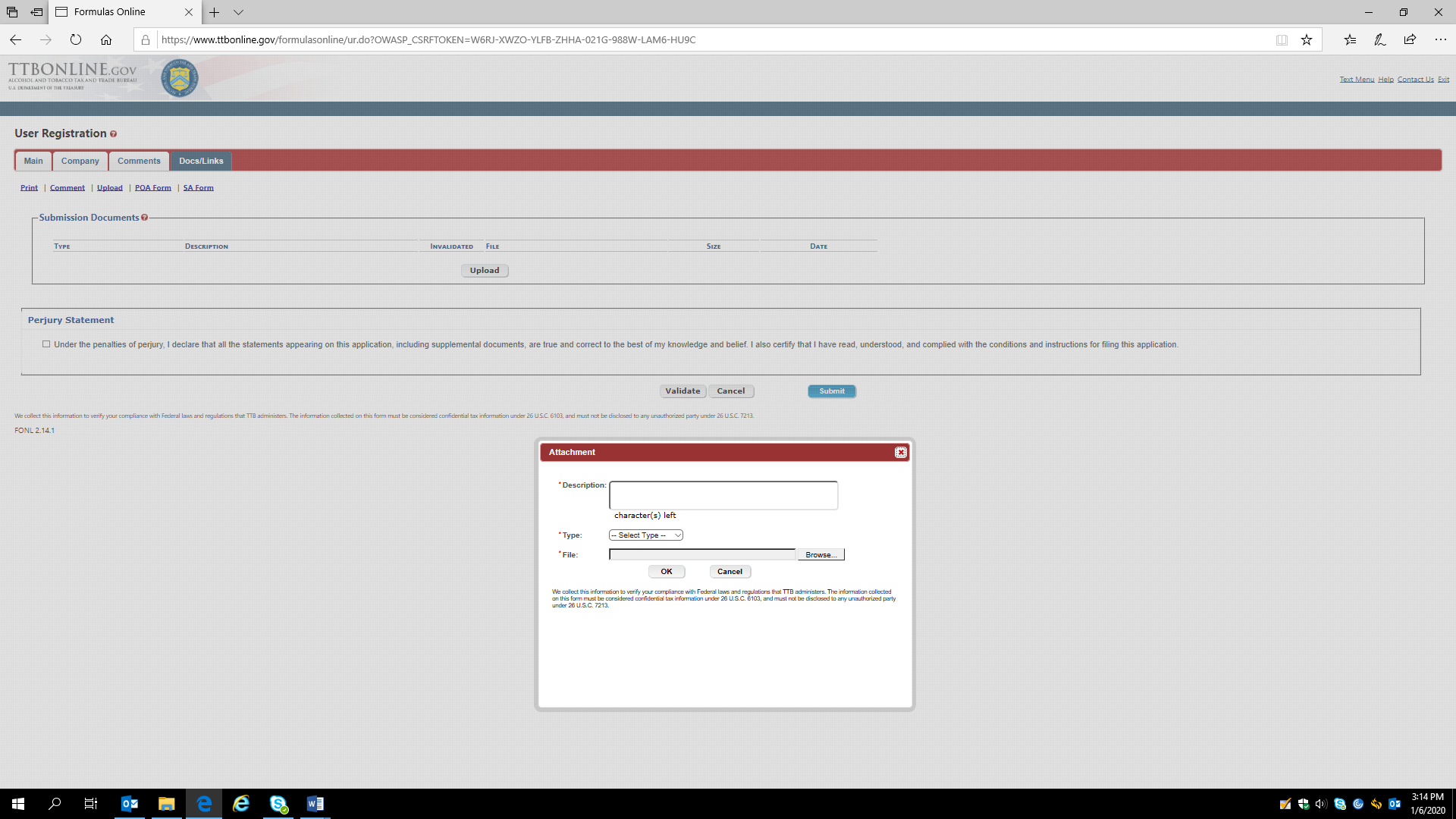Click the Browse button for file
The image size is (1456, 819).
pos(821,555)
